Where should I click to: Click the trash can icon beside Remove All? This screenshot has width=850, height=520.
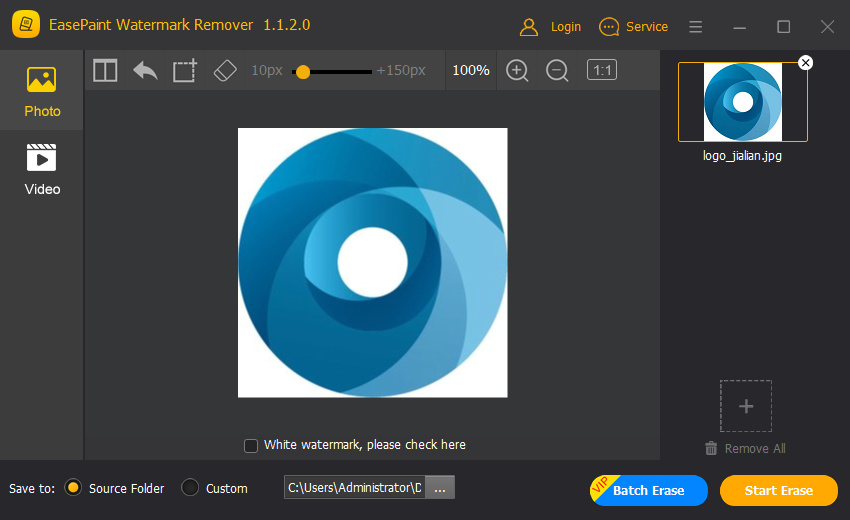[711, 448]
